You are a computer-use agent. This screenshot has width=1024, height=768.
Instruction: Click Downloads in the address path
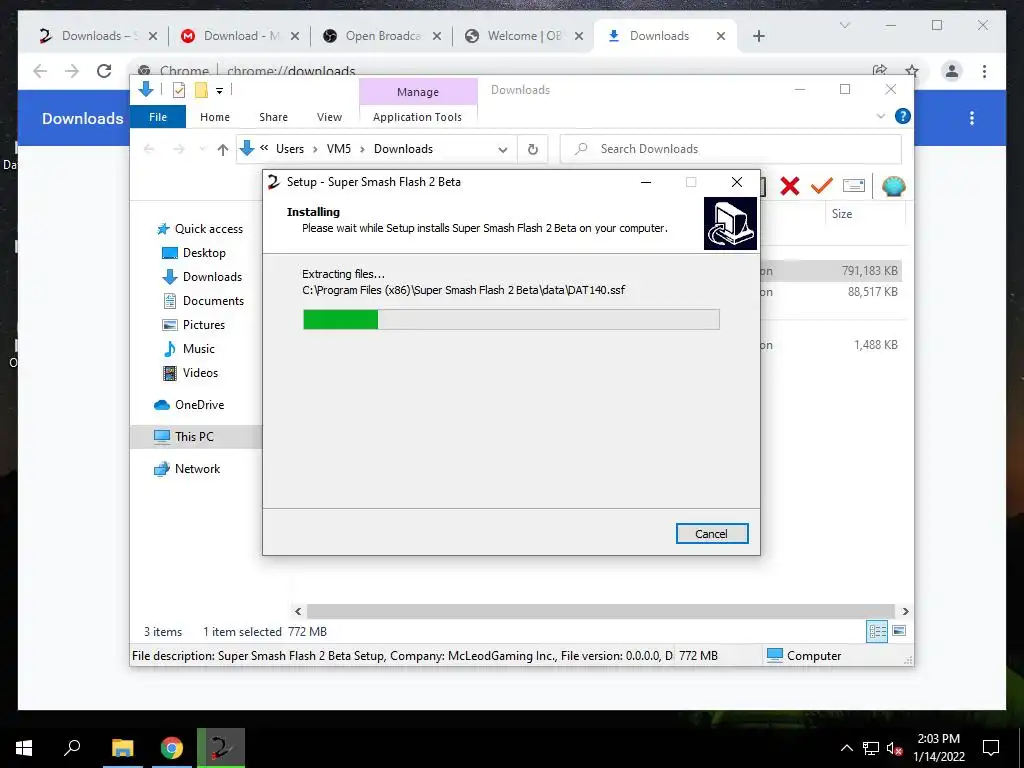pos(403,149)
